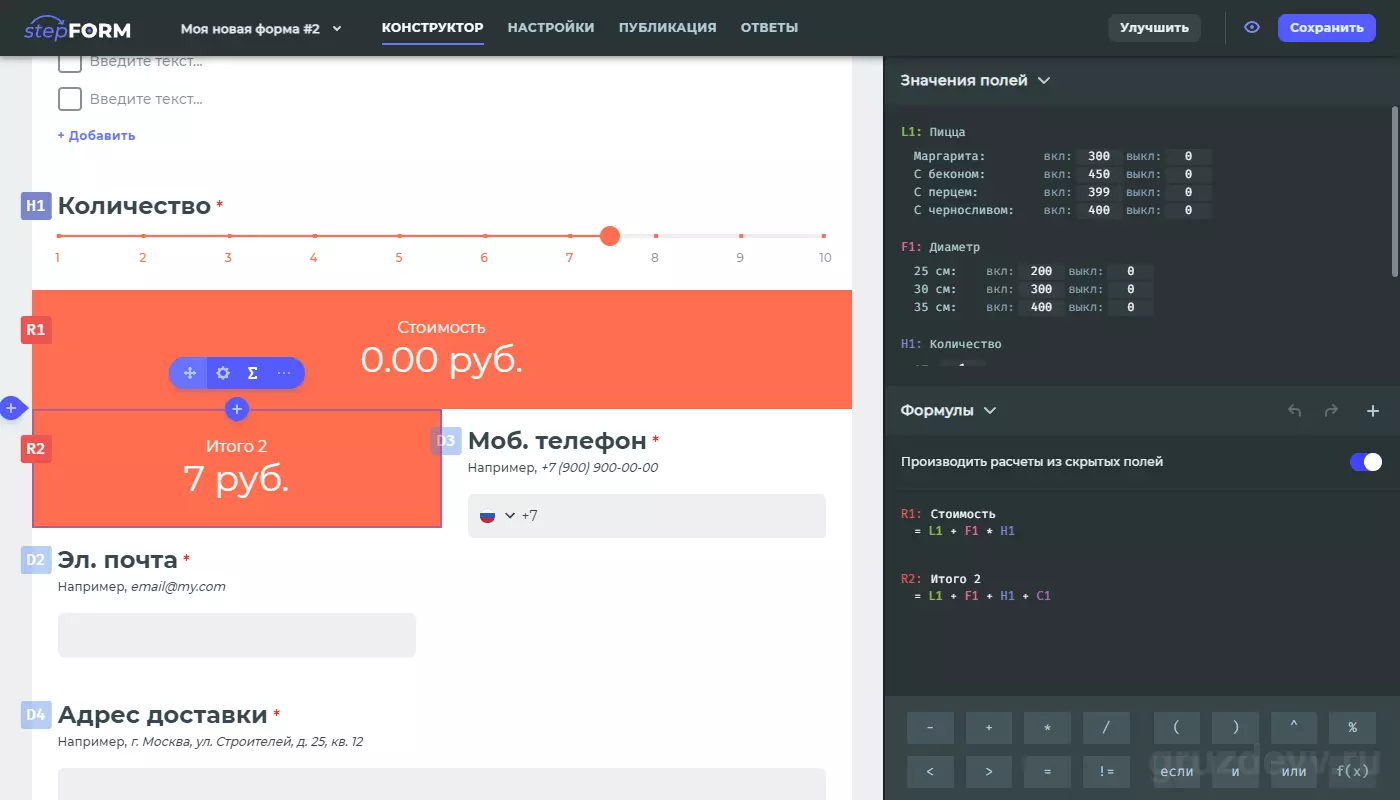Viewport: 1400px width, 800px height.
Task: Click the field values panel scrollbar
Action: [1395, 190]
